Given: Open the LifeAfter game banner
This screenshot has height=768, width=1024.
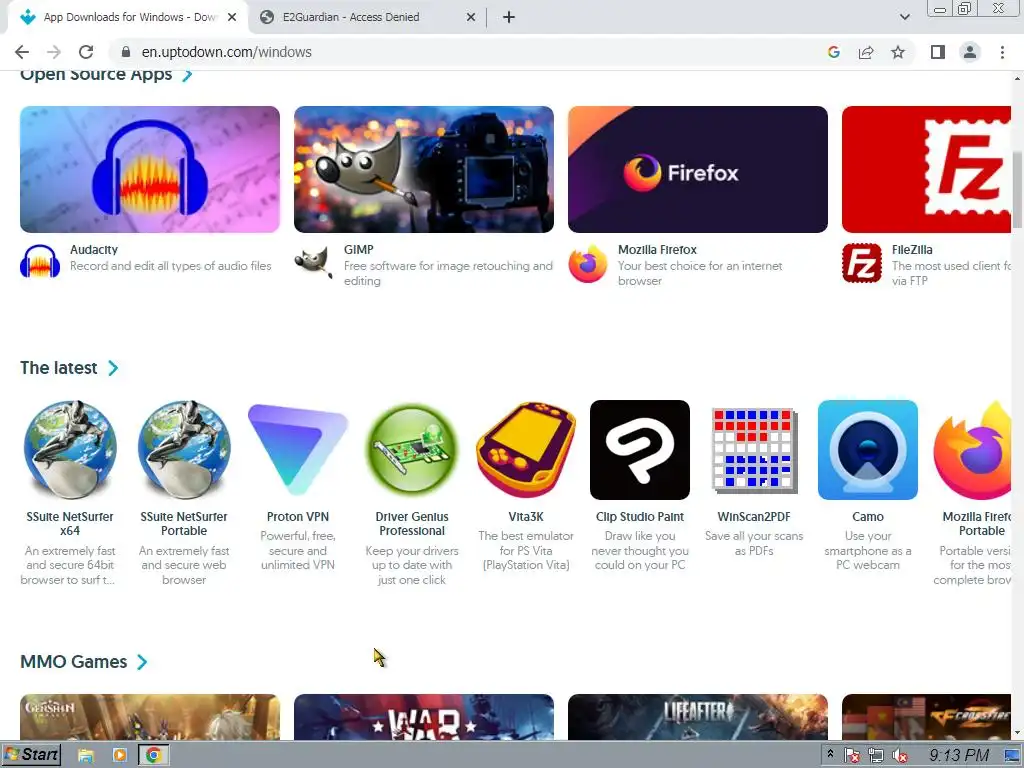Looking at the screenshot, I should pos(697,717).
